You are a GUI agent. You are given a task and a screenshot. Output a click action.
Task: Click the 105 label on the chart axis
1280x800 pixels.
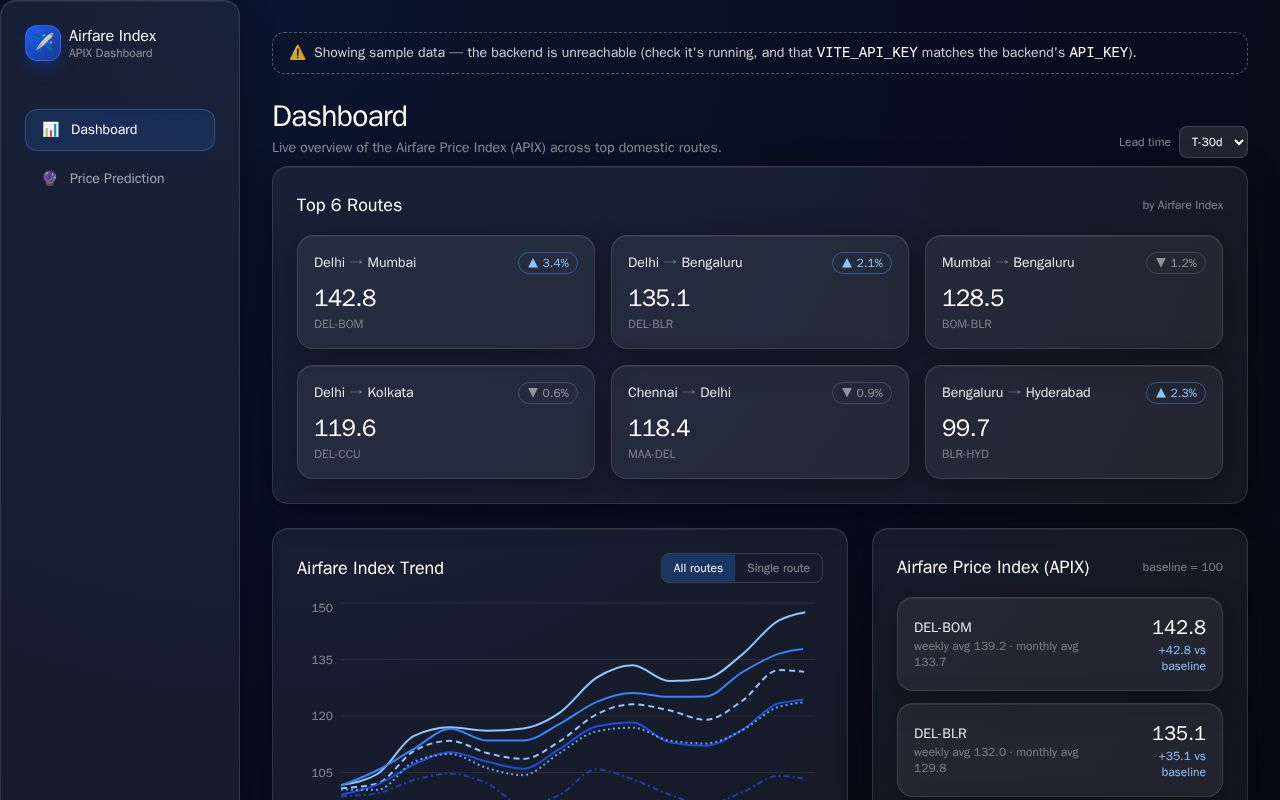coord(322,773)
